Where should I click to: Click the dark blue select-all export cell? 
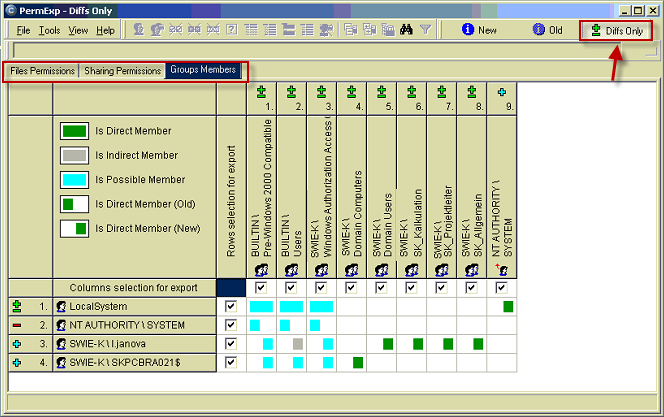[x=231, y=288]
